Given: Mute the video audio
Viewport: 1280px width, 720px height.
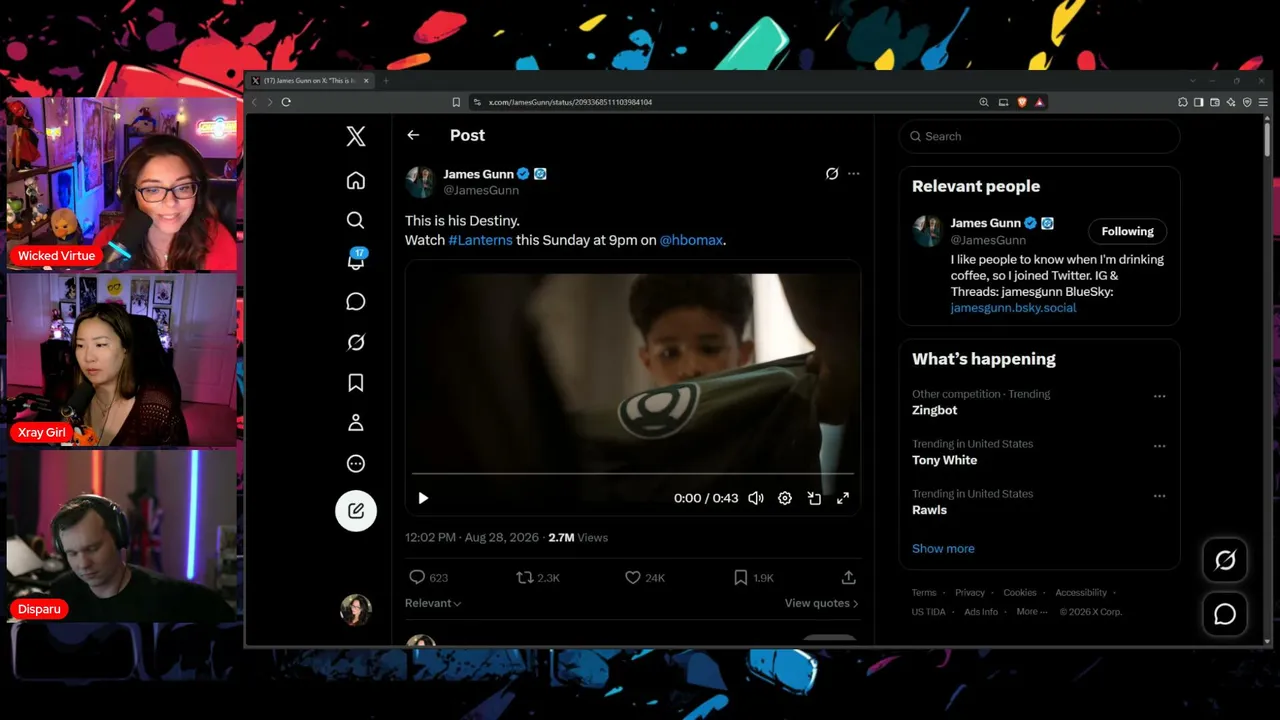Looking at the screenshot, I should [756, 498].
